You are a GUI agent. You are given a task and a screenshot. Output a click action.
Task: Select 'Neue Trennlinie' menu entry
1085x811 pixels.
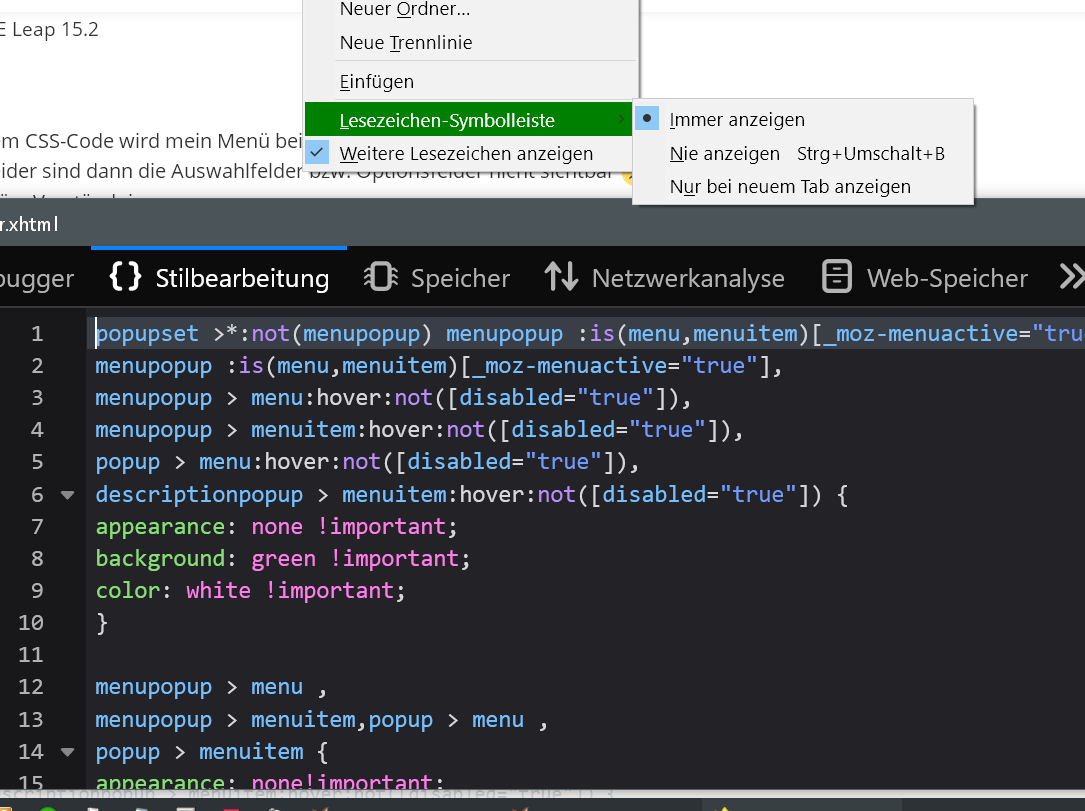[x=406, y=43]
